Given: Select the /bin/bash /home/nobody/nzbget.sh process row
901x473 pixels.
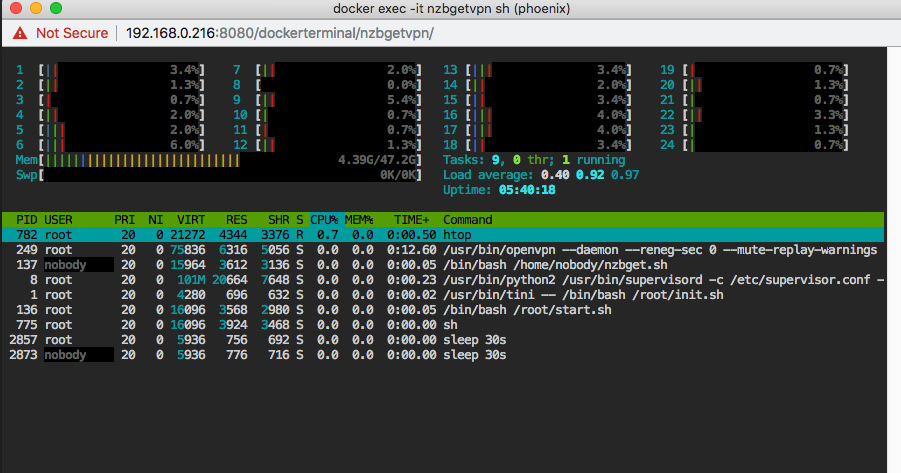Looking at the screenshot, I should (442, 264).
